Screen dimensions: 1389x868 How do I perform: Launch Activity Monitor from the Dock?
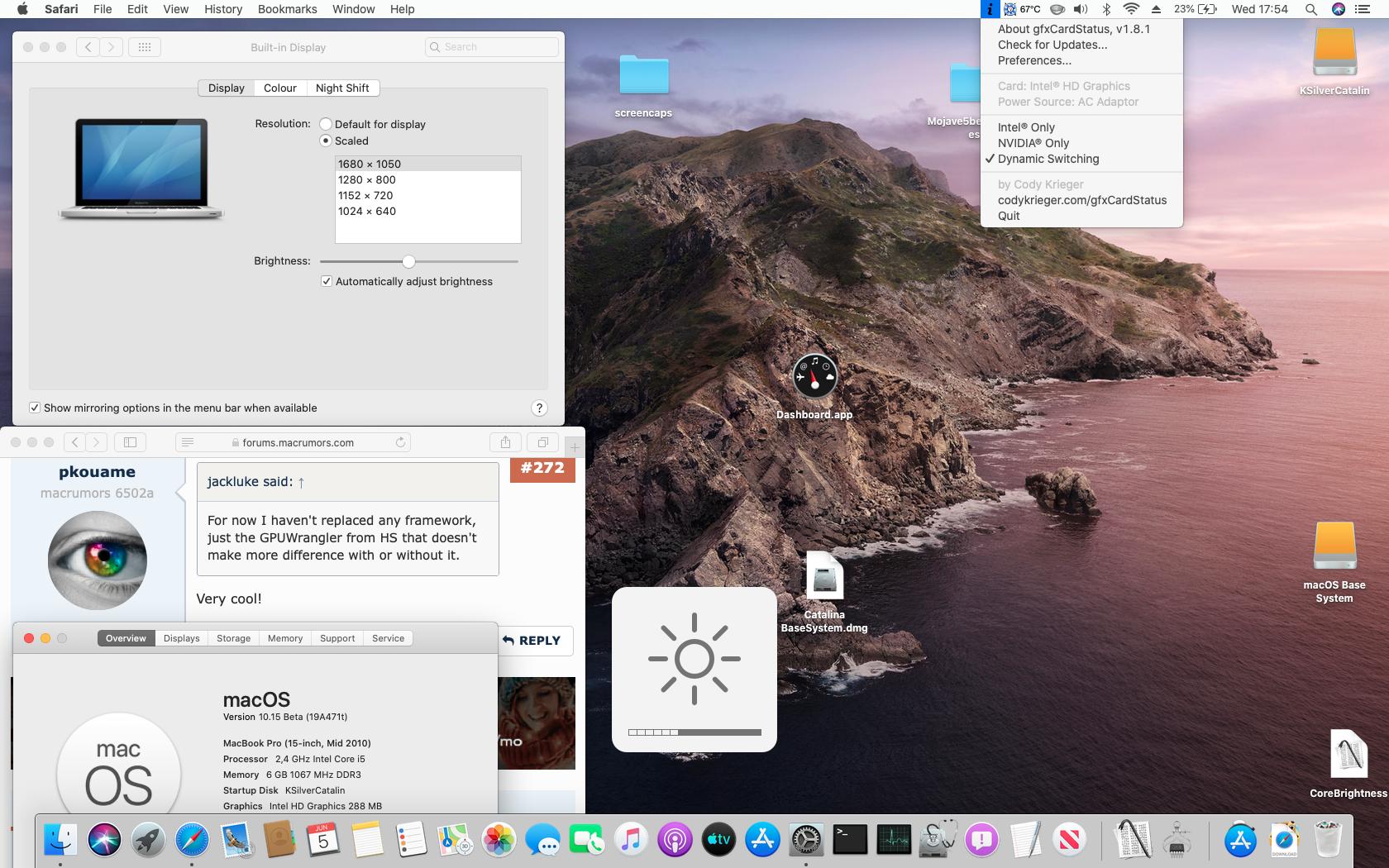click(x=894, y=840)
